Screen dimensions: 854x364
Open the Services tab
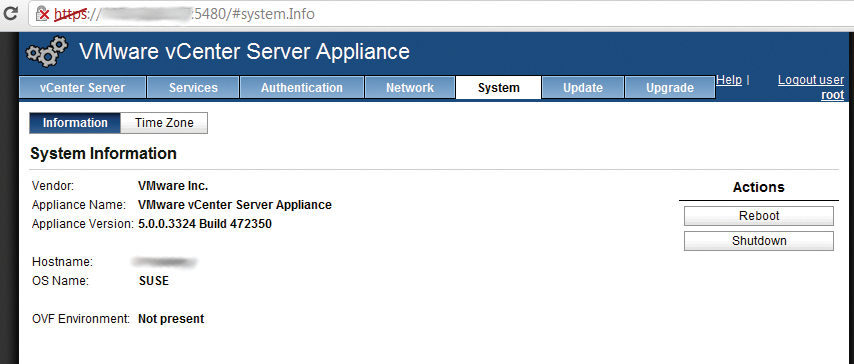pos(193,88)
